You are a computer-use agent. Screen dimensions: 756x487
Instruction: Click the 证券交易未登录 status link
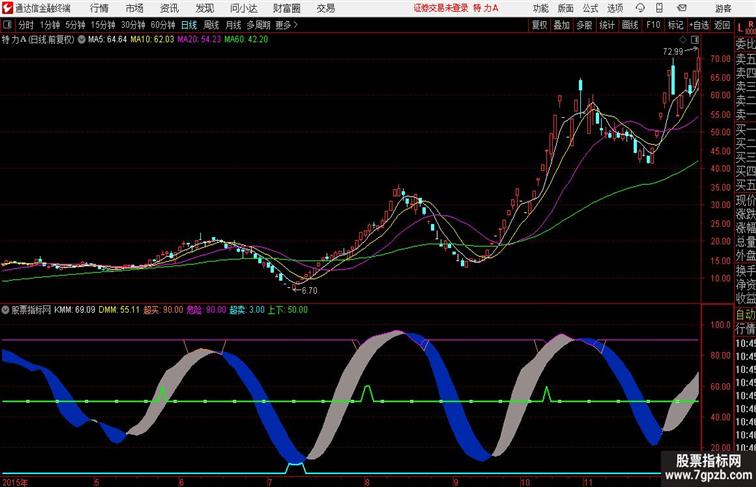tap(441, 8)
